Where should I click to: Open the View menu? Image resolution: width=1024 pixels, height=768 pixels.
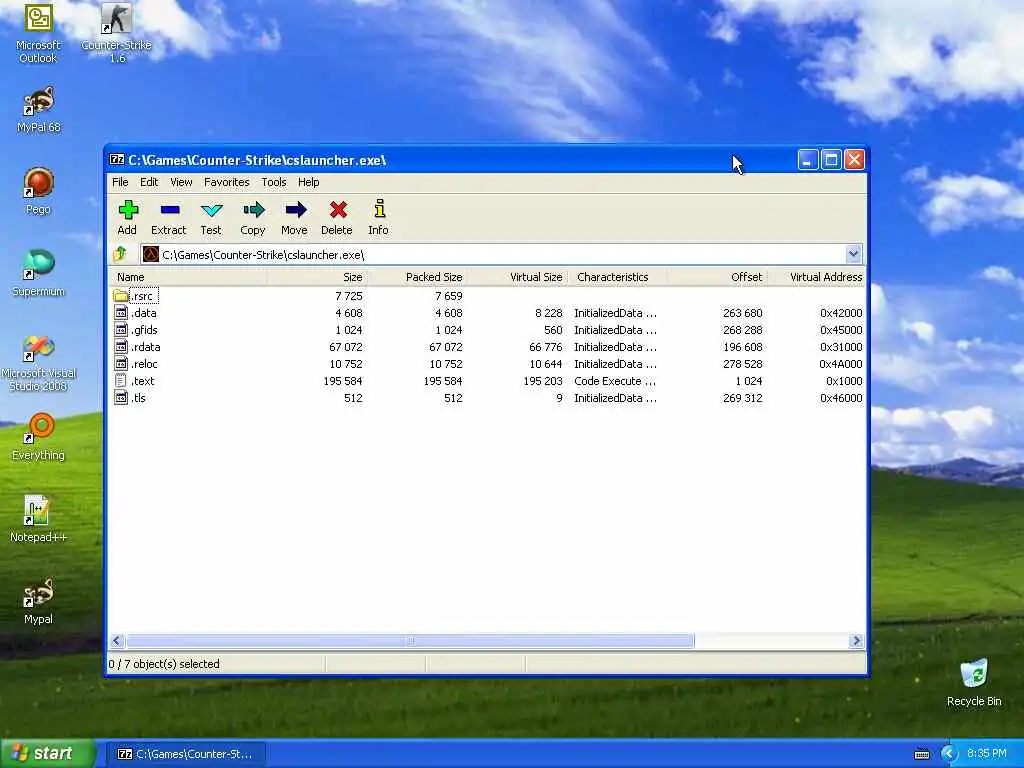pos(181,182)
